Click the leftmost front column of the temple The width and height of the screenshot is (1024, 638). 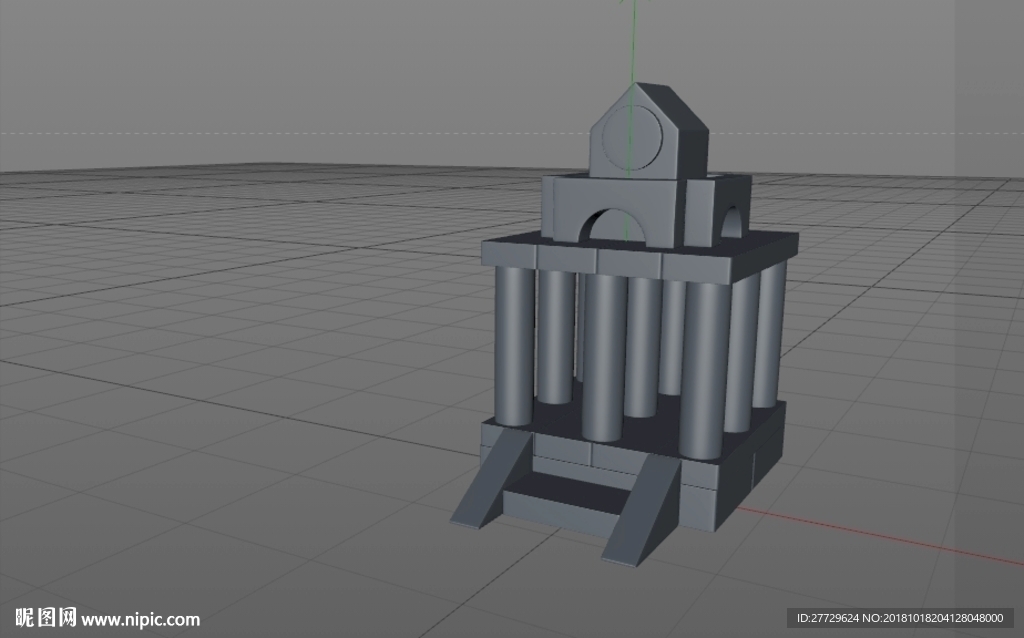click(x=514, y=346)
